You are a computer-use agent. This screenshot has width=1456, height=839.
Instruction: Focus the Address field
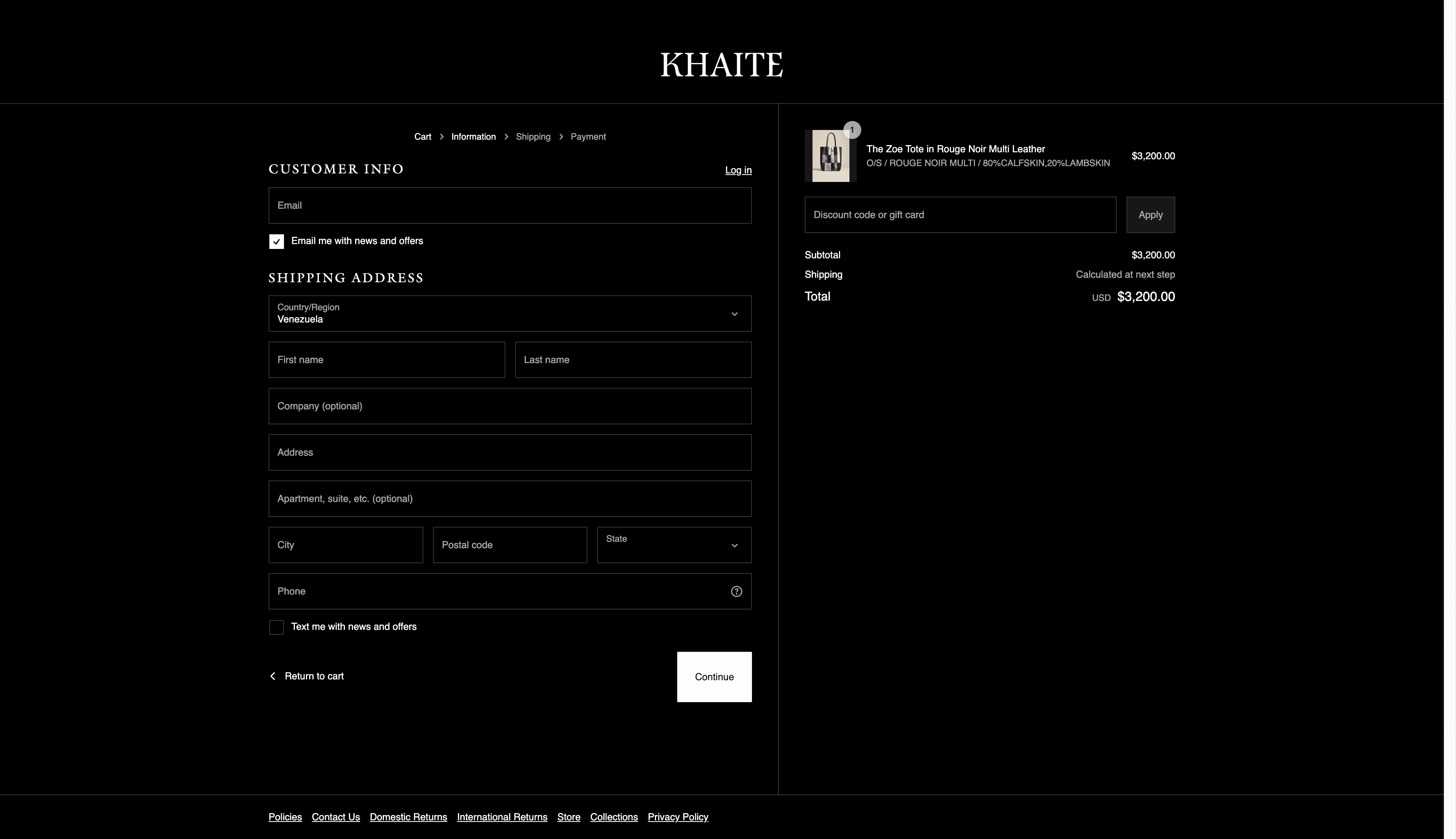point(510,452)
